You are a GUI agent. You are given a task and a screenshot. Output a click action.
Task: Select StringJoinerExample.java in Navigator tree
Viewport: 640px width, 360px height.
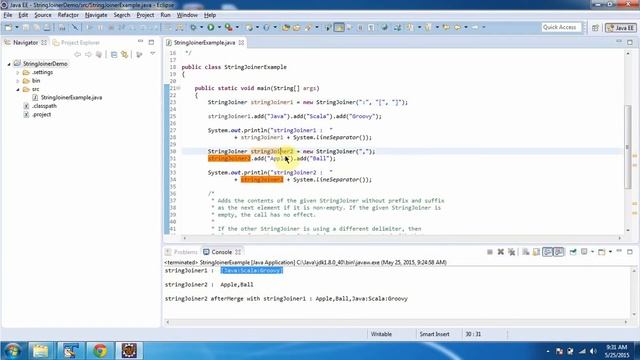tap(71, 98)
